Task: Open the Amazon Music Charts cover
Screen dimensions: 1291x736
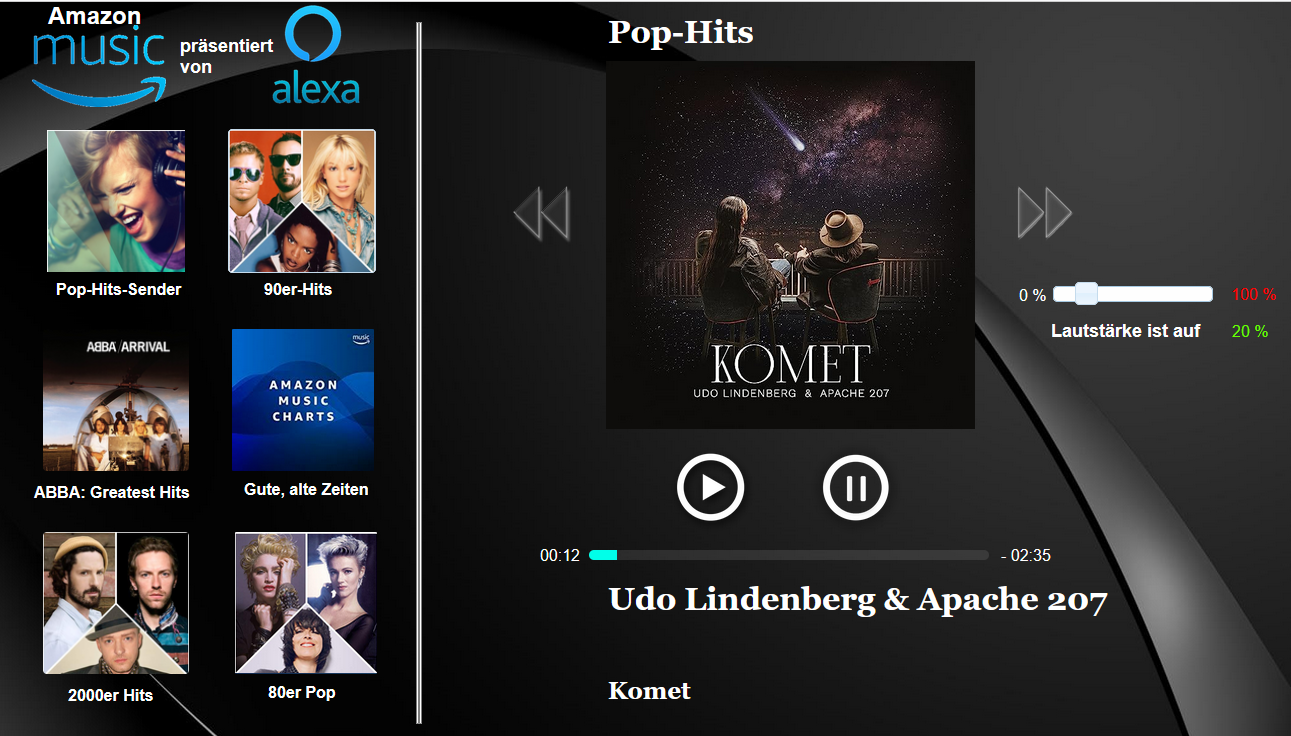Action: pyautogui.click(x=303, y=400)
